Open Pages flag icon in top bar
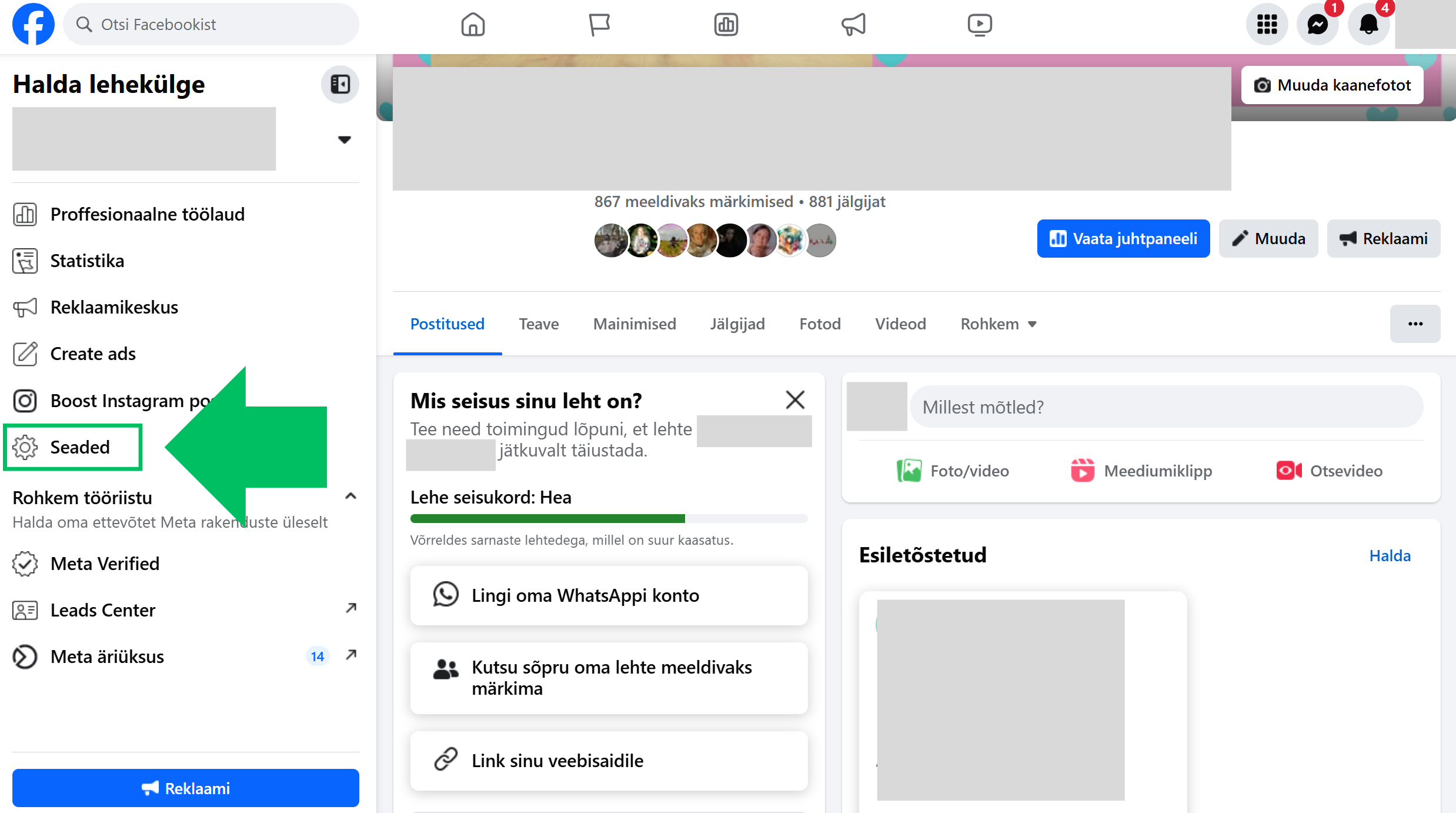 pos(599,24)
